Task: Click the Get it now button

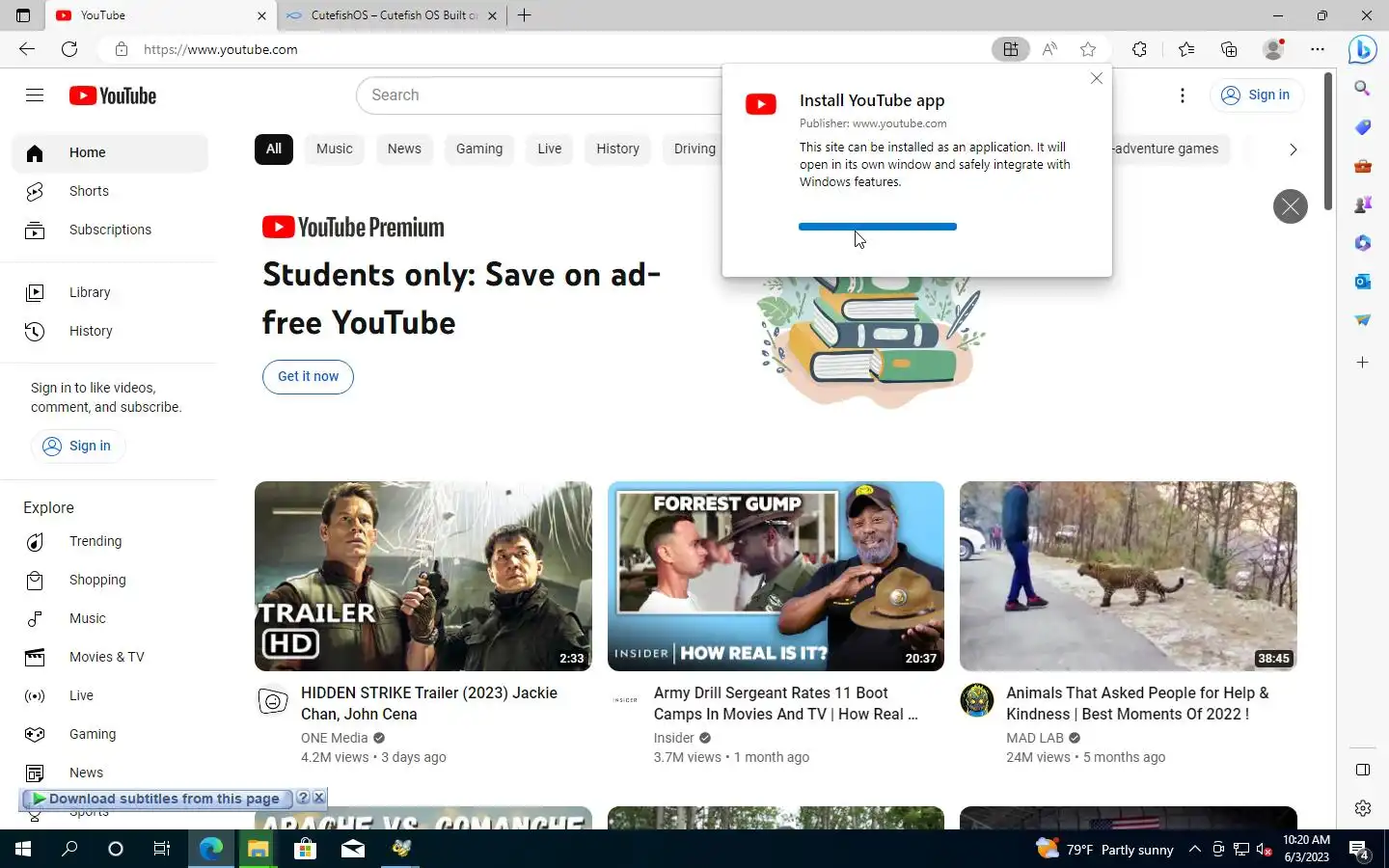Action: [x=308, y=376]
